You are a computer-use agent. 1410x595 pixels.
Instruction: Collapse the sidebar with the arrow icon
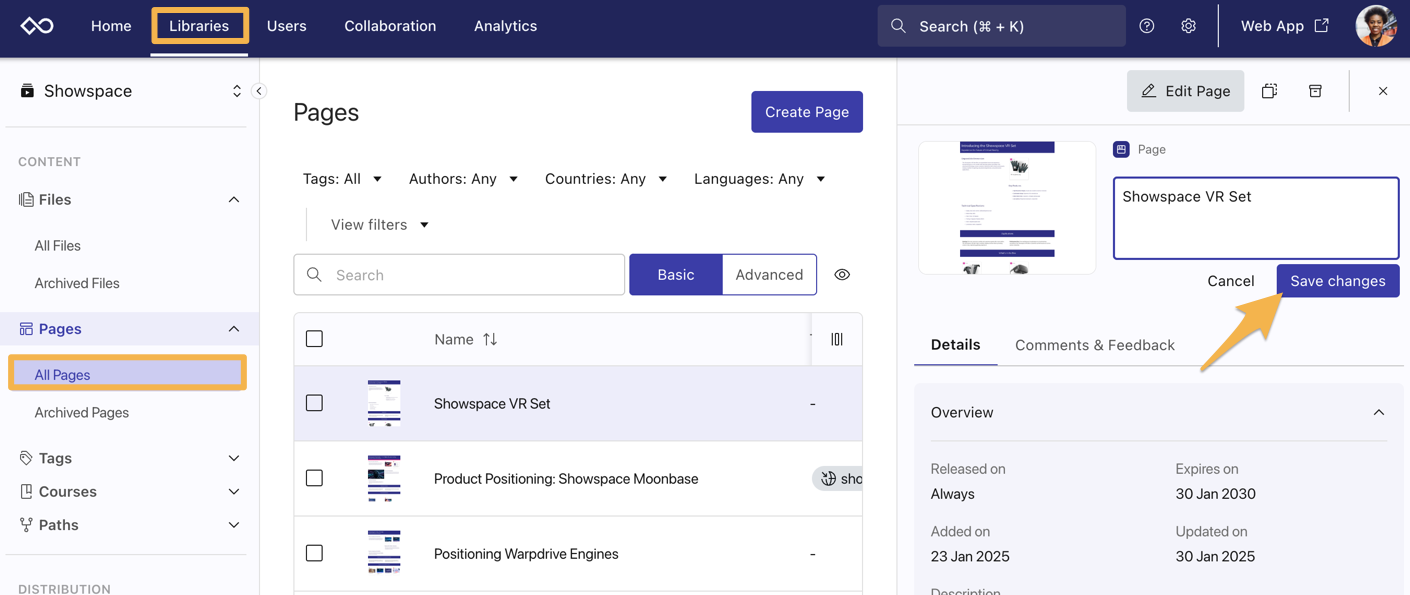(x=259, y=91)
